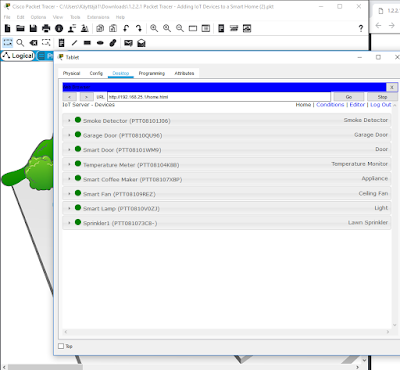Click the Add Simple PDU envelope icon

tap(128, 43)
